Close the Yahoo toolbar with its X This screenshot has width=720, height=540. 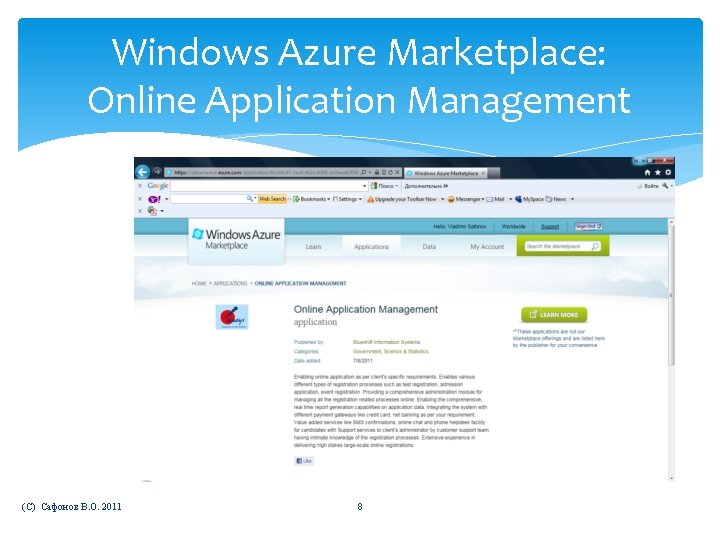click(x=140, y=199)
